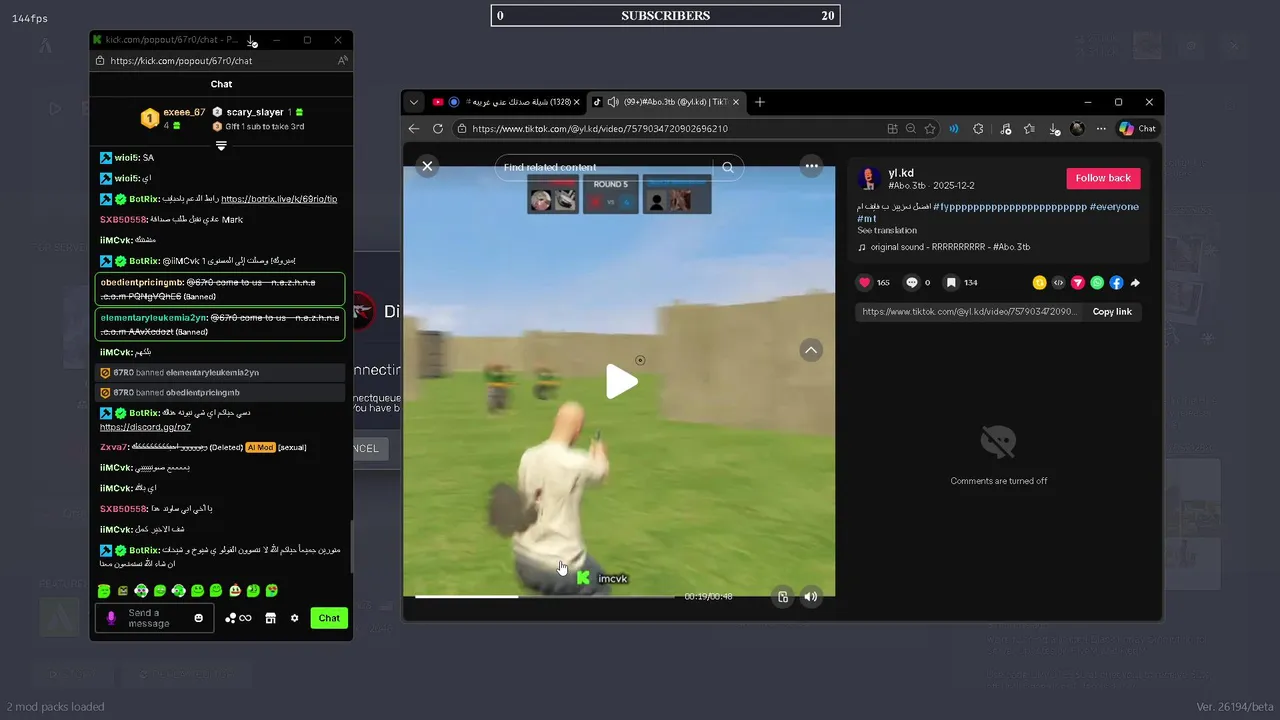Open the #everyone hashtag
Screen dimensions: 1280x720
click(1115, 207)
